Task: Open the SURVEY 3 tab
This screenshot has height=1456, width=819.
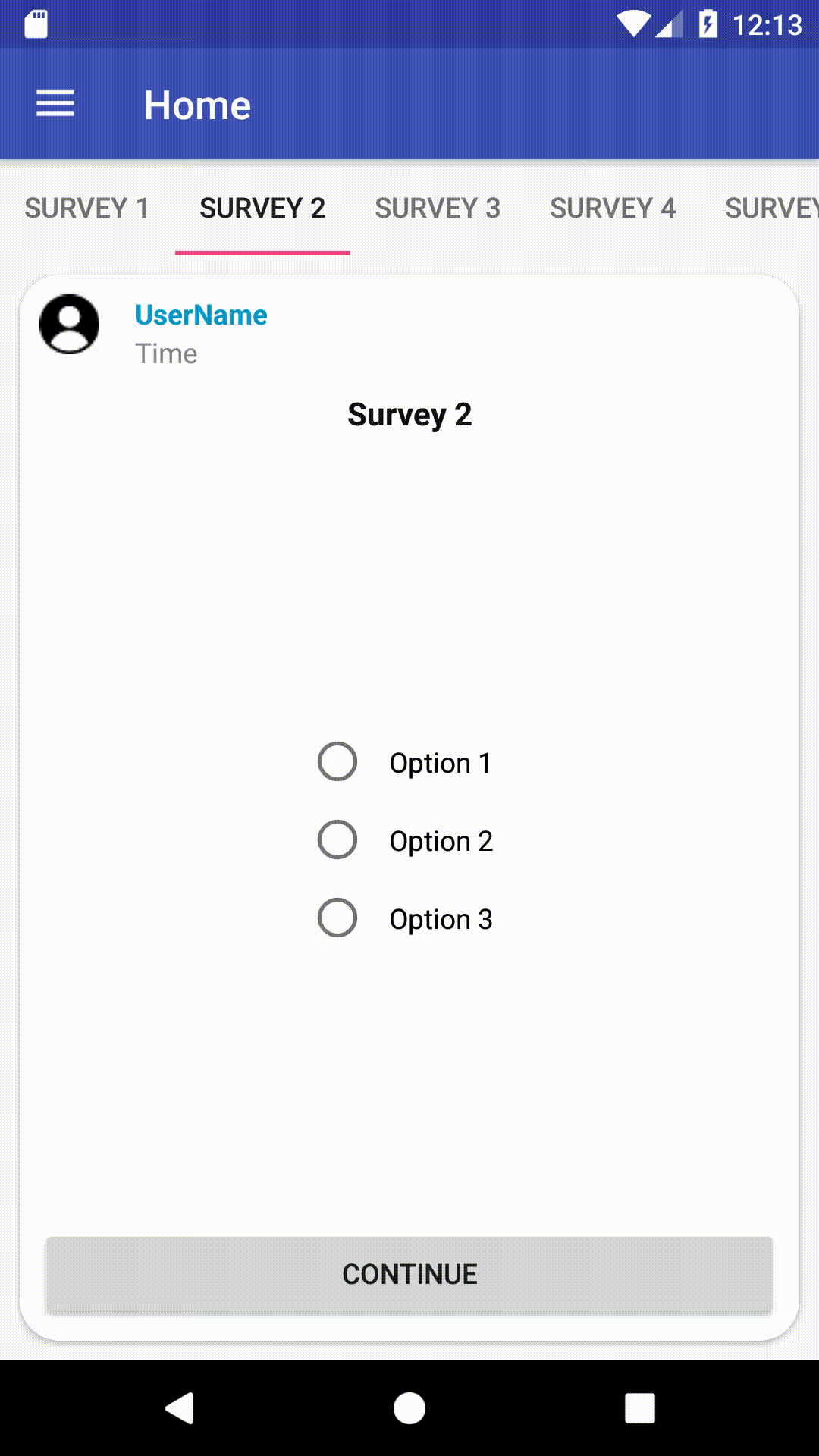Action: (438, 207)
